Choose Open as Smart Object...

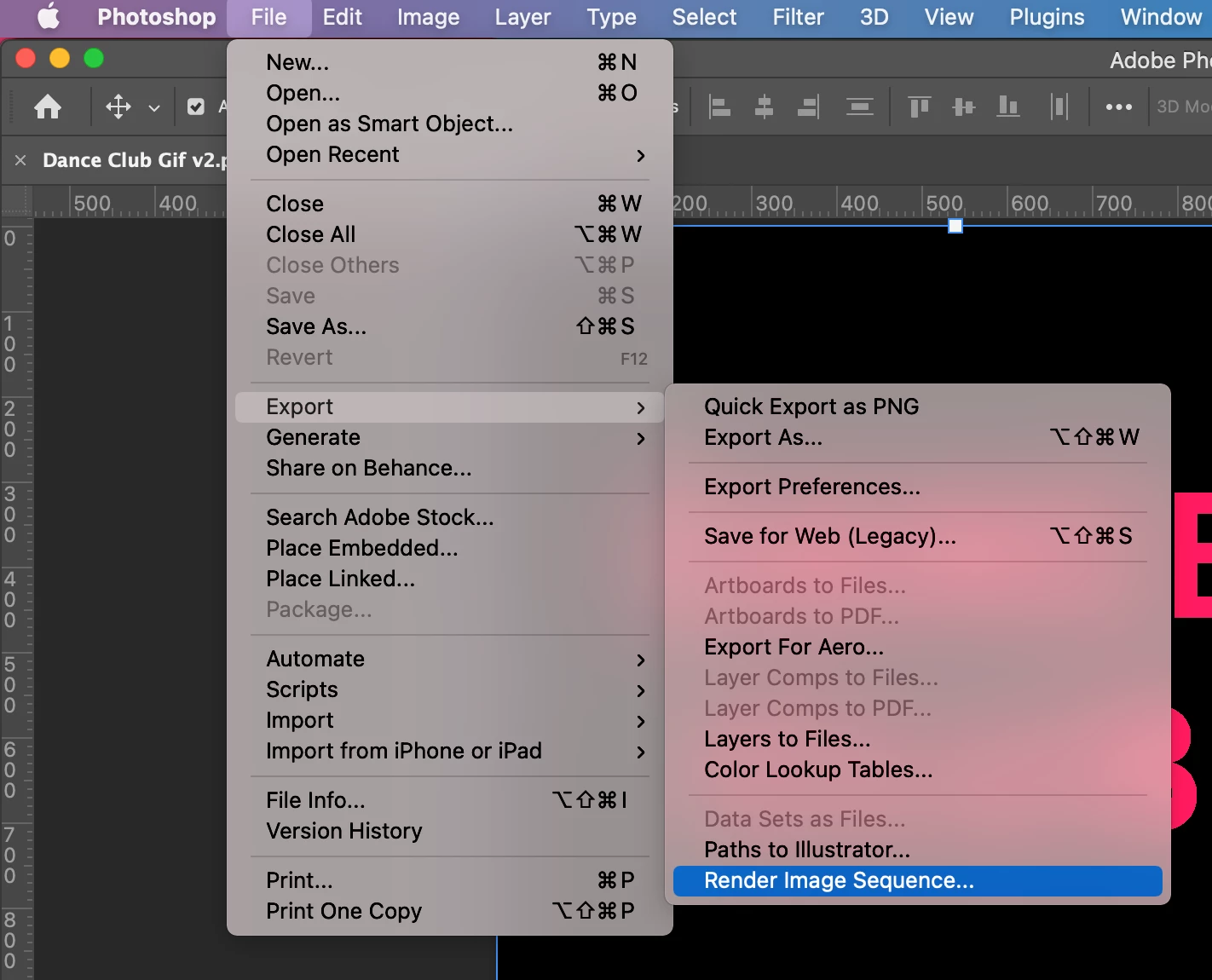click(x=450, y=124)
